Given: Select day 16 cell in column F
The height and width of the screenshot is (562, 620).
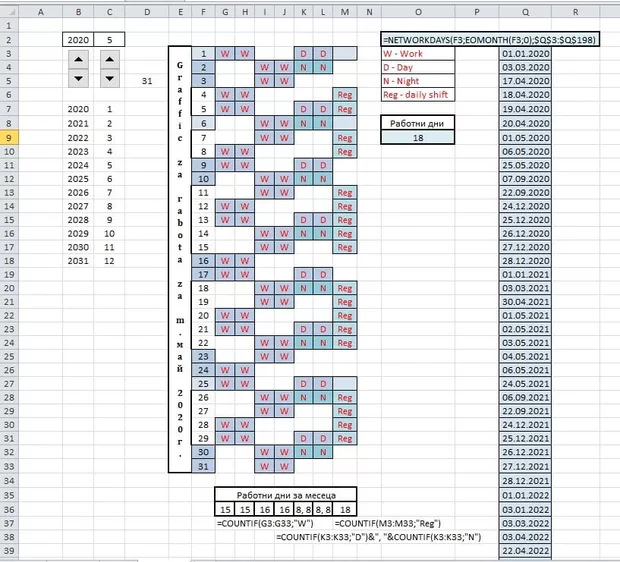Looking at the screenshot, I should (x=203, y=261).
